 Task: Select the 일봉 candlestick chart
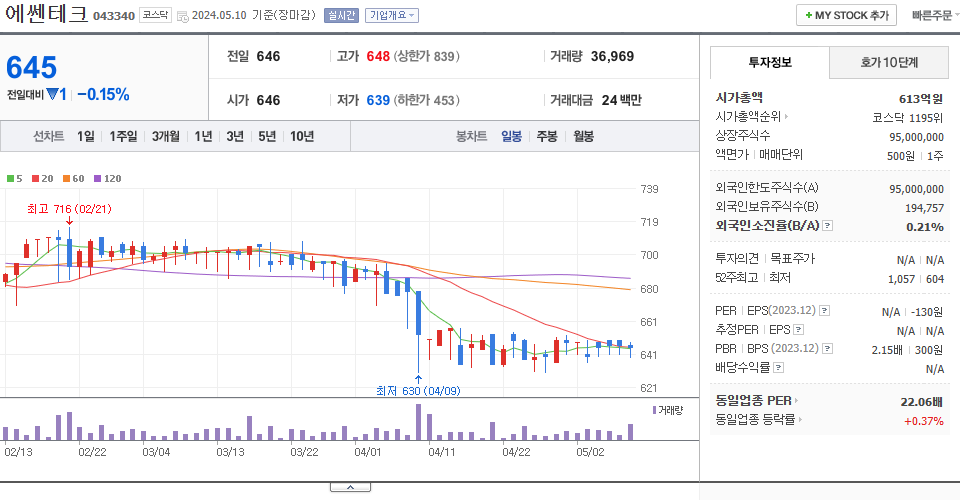[x=511, y=136]
